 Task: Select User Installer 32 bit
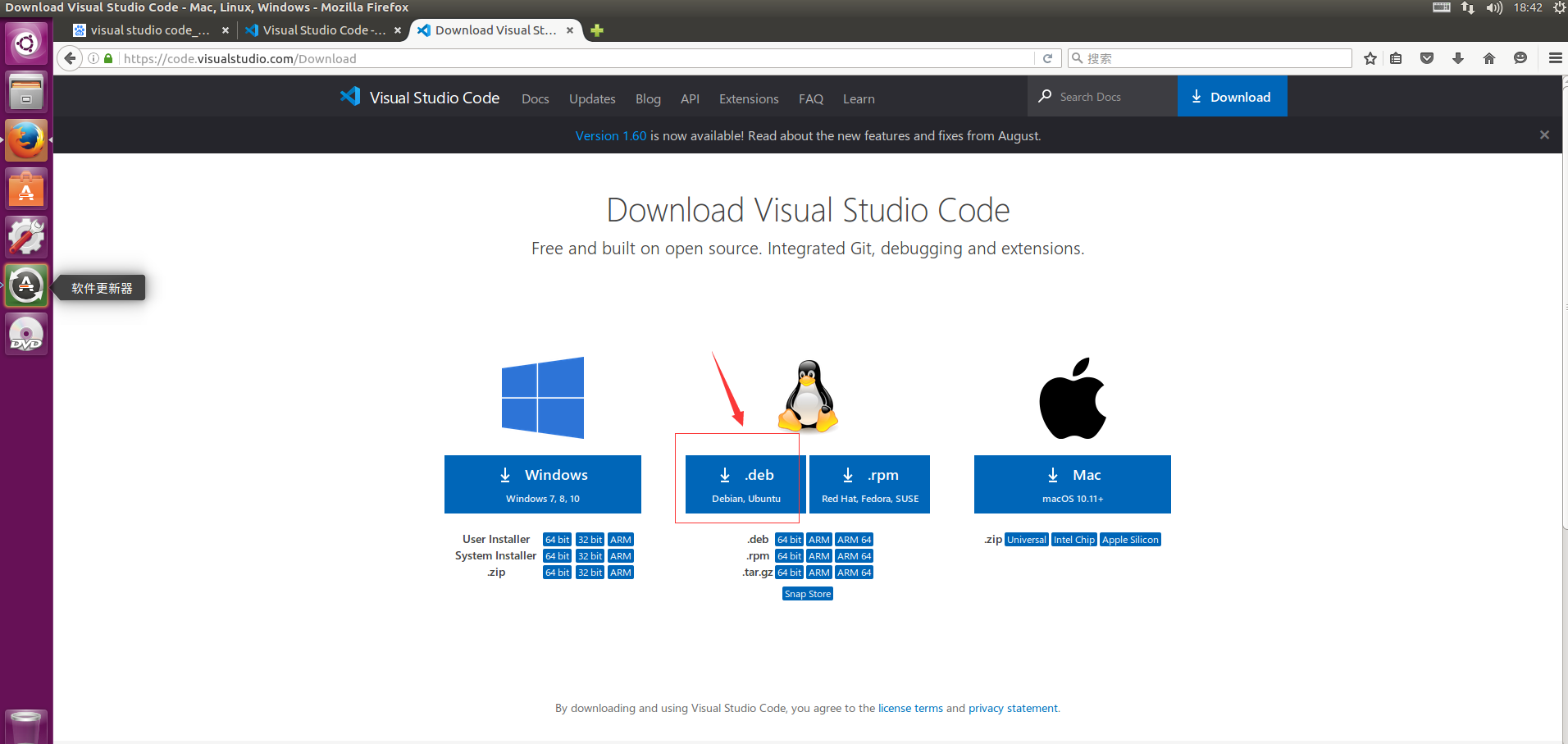(590, 540)
